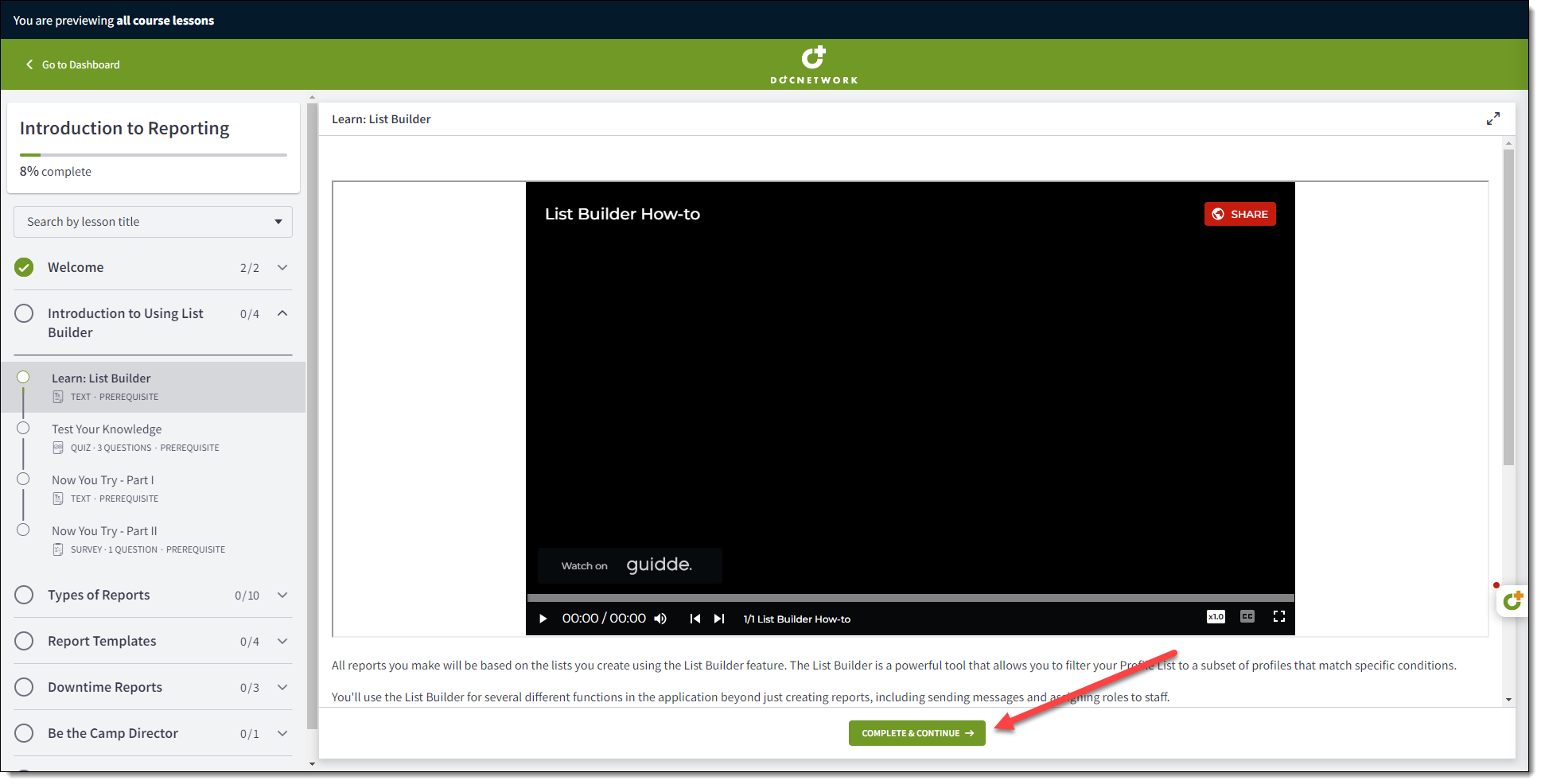Open Search by lesson title dropdown

click(153, 222)
